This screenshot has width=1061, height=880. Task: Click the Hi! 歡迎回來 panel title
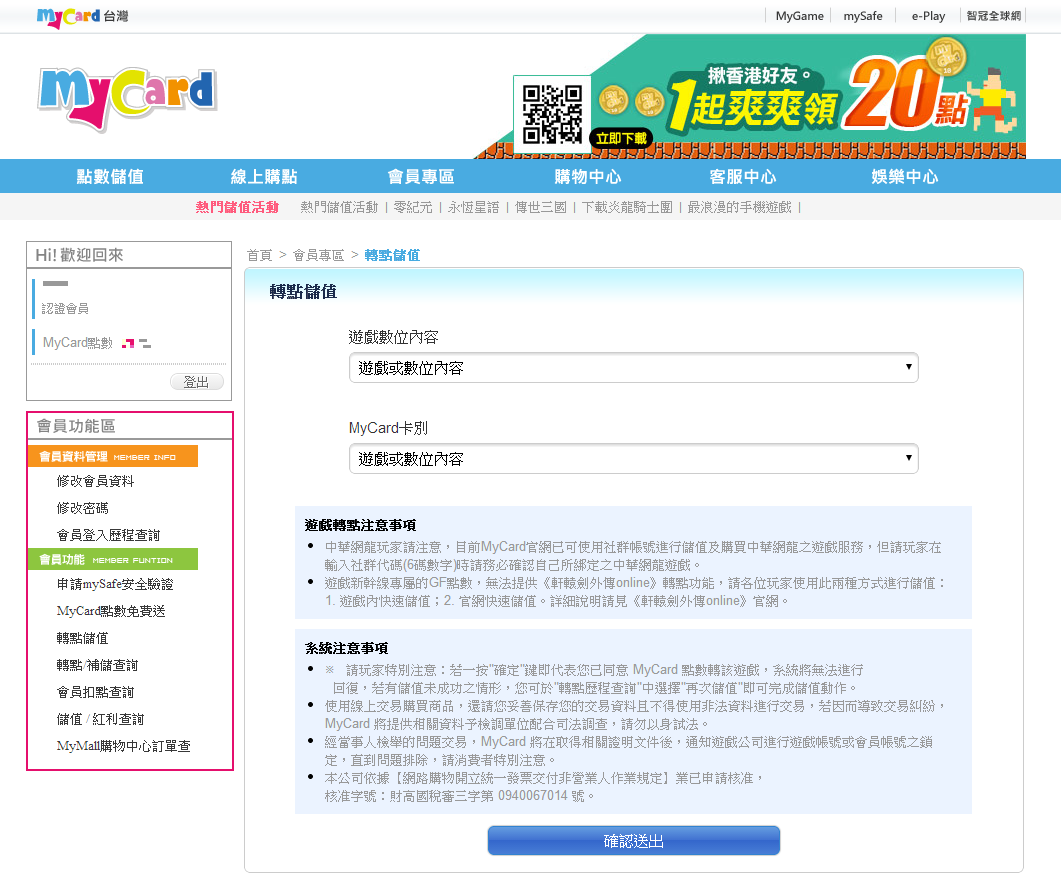click(x=79, y=255)
